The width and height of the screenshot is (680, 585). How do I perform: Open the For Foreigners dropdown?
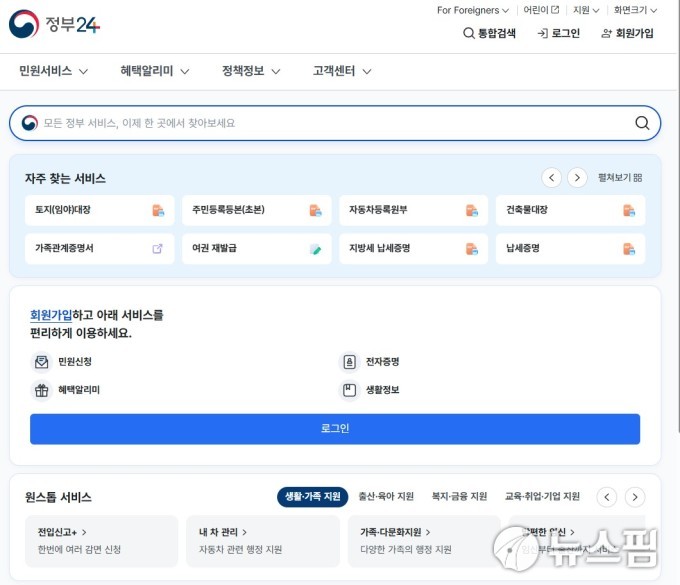(473, 10)
